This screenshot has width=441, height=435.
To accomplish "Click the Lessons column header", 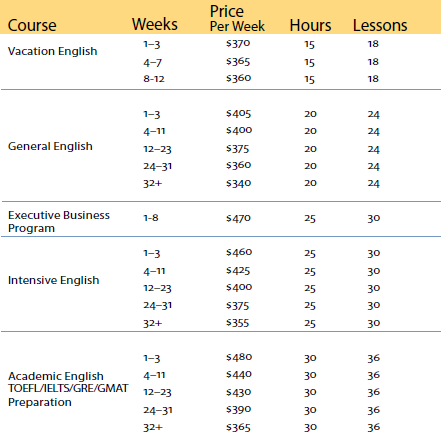I will (x=380, y=25).
